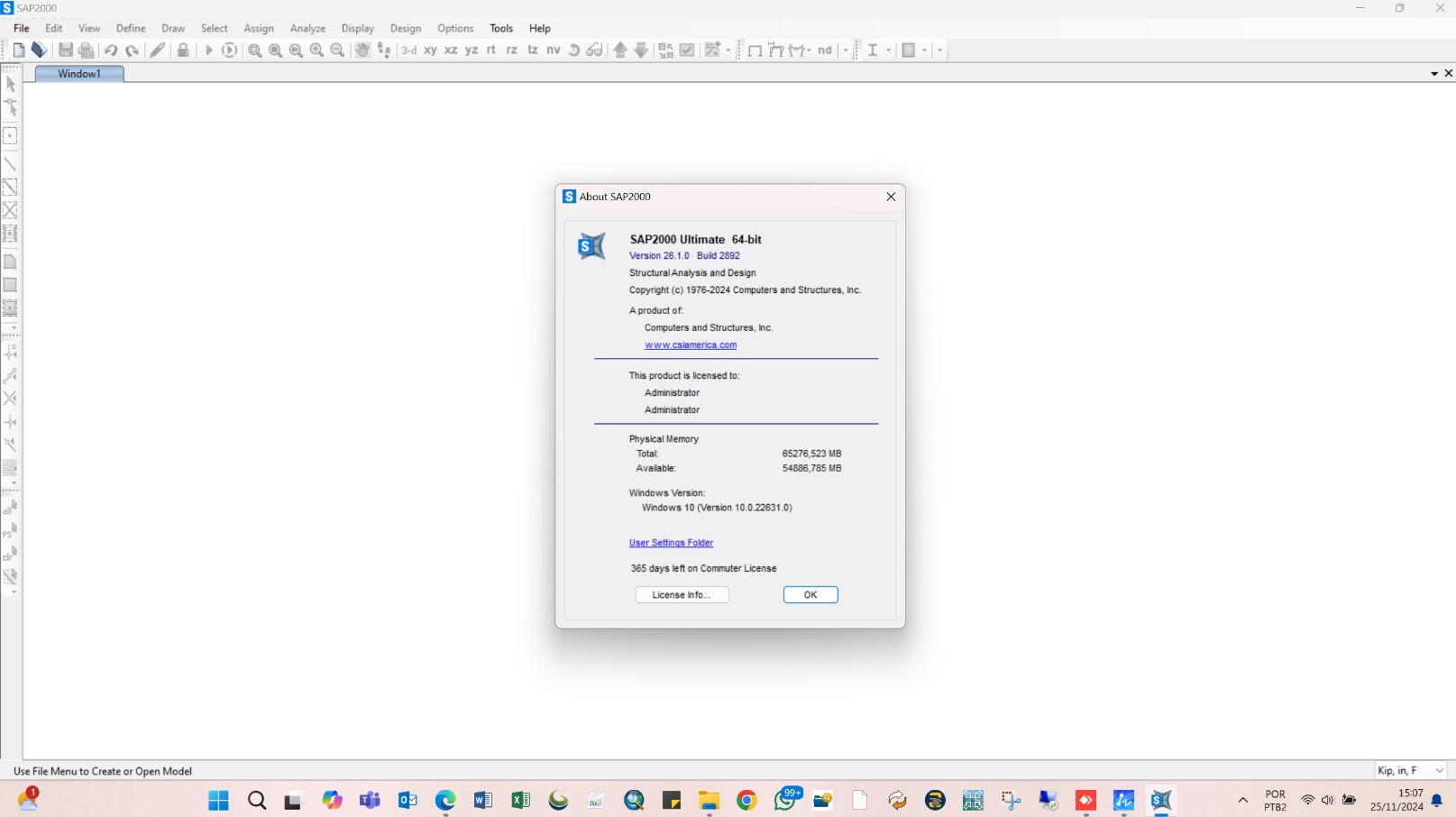Click the Previous Selection 'ps' icon in left toolbar
This screenshot has width=1456, height=817.
click(x=11, y=531)
